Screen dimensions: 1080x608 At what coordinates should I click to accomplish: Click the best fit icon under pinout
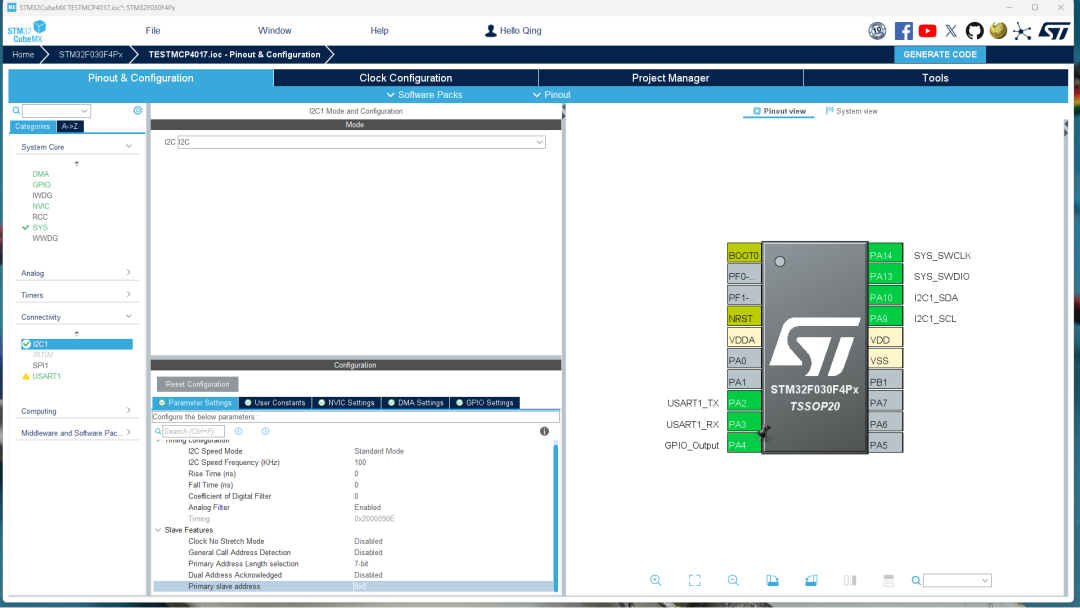tap(694, 580)
